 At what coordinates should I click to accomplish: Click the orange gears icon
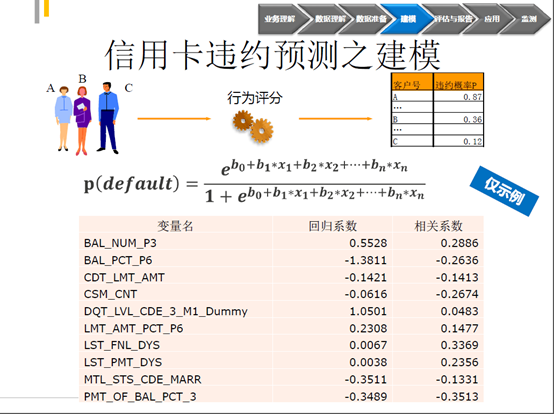point(253,126)
